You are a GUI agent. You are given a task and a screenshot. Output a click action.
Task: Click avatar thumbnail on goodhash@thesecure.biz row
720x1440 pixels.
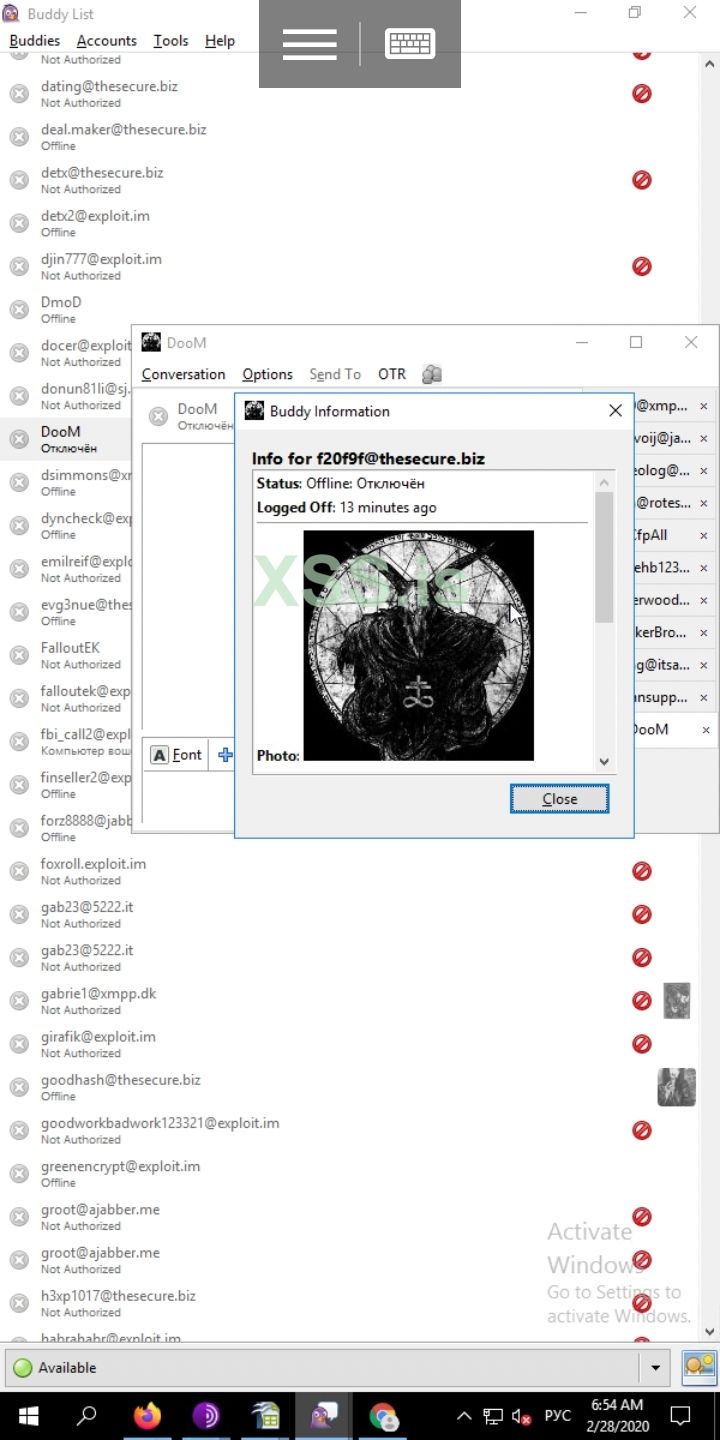[x=676, y=1087]
